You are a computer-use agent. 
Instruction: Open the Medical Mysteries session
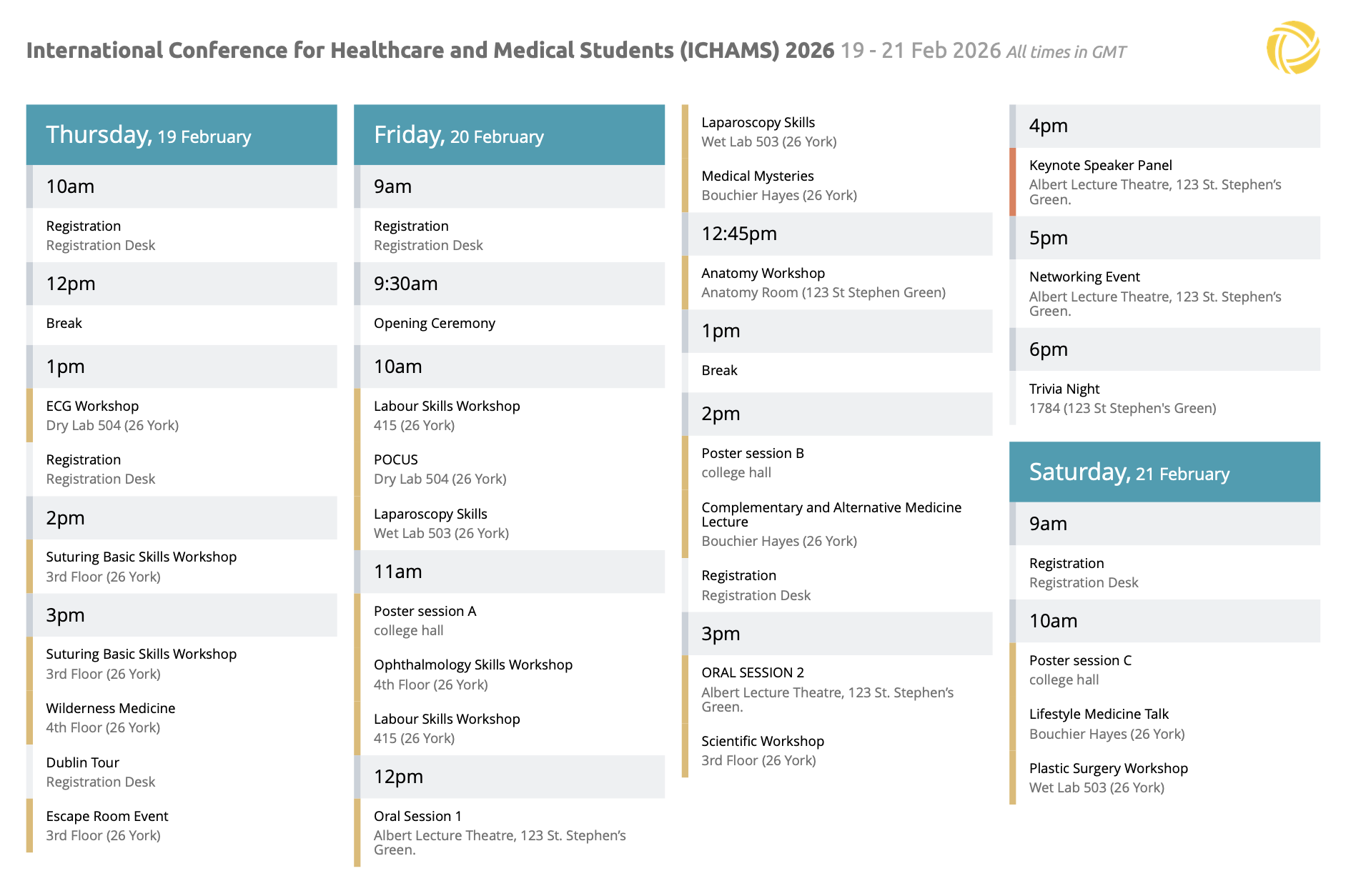pyautogui.click(x=837, y=186)
